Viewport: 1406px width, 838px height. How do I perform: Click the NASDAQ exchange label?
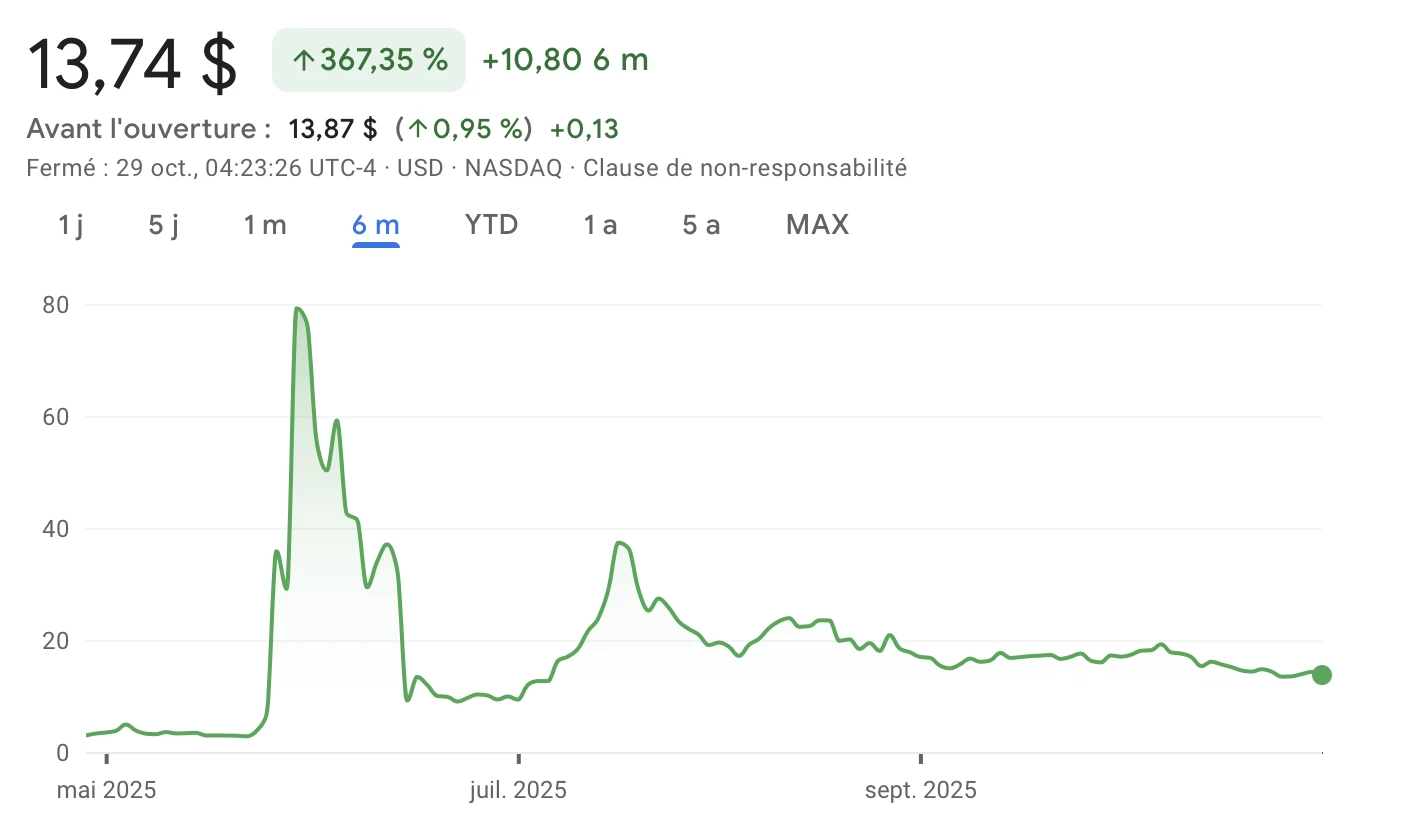click(511, 168)
